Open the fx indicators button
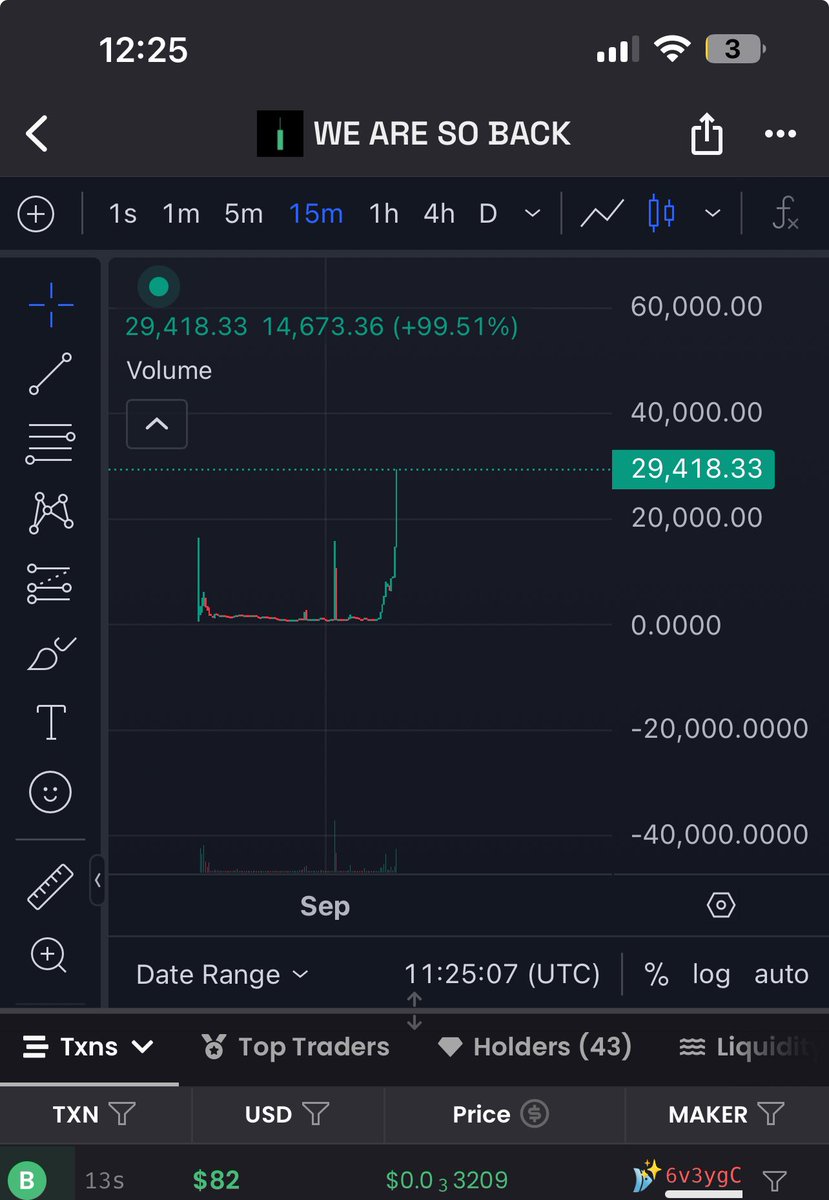The height and width of the screenshot is (1200, 829). (x=785, y=214)
